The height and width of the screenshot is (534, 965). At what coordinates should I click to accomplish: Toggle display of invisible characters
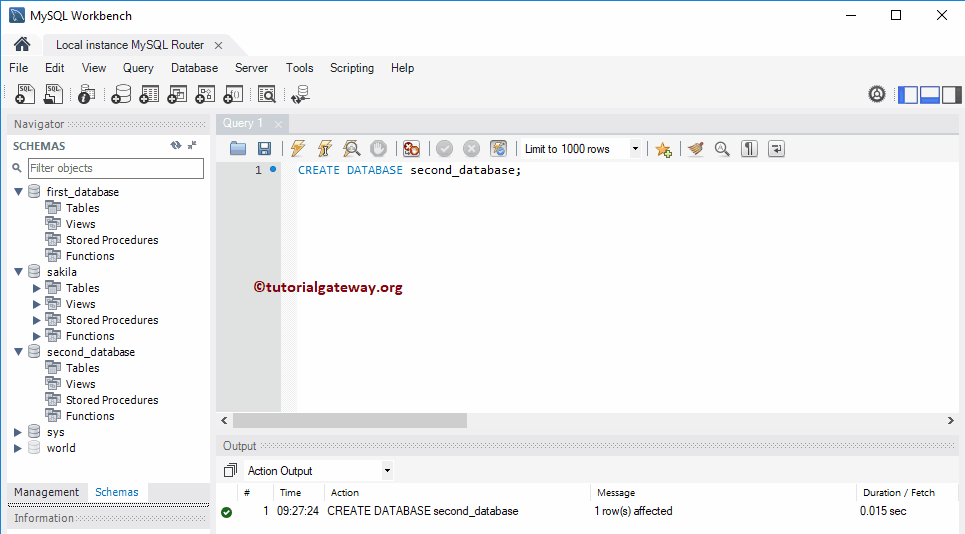(x=749, y=148)
